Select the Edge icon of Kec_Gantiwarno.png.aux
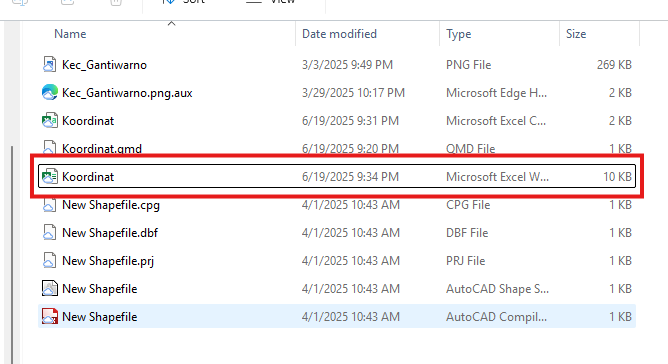The width and height of the screenshot is (668, 364). (49, 92)
